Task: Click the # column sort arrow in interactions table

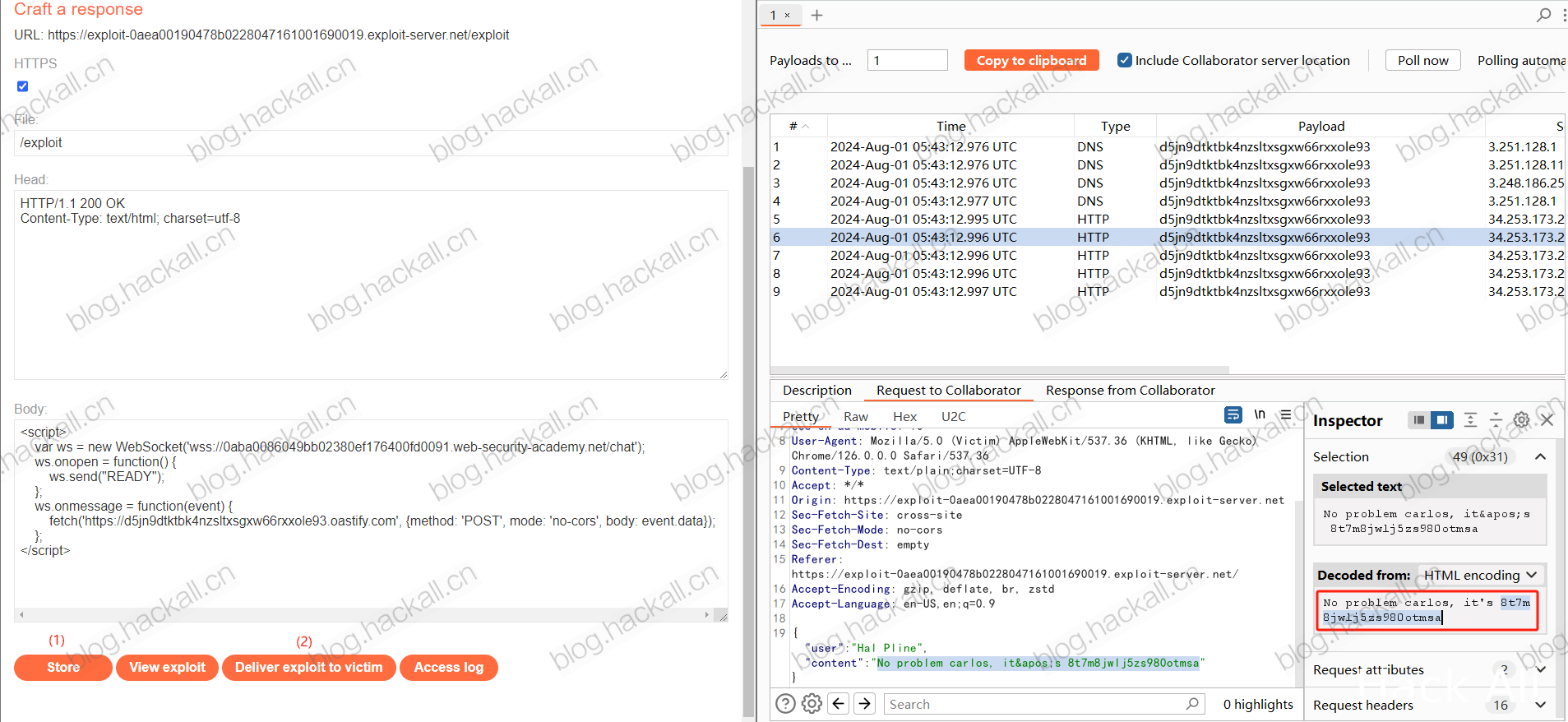Action: (806, 127)
